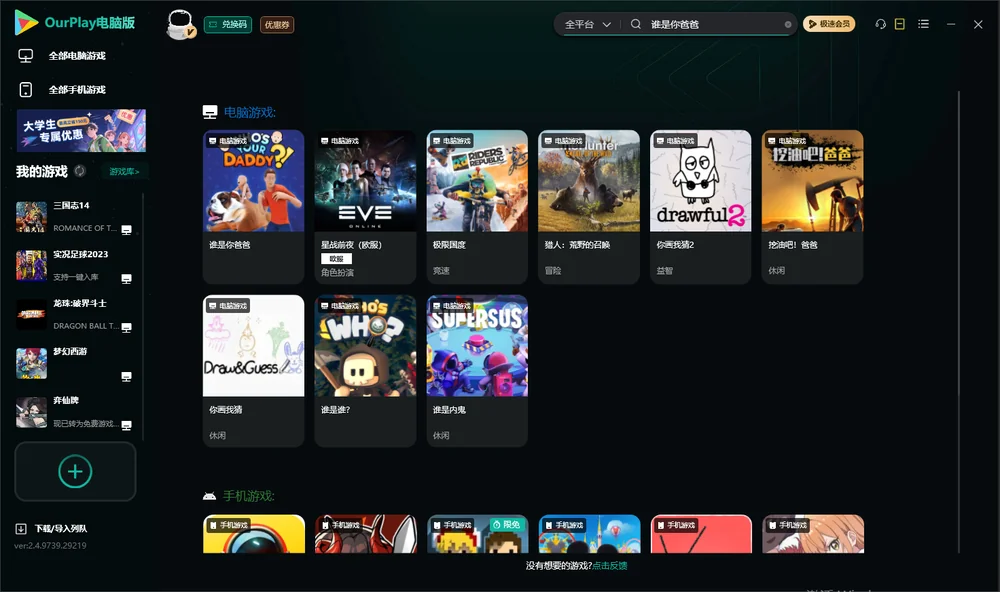The image size is (1000, 592).
Task: Click PC icon beside 龙珠:破界斗士
Action: point(126,327)
